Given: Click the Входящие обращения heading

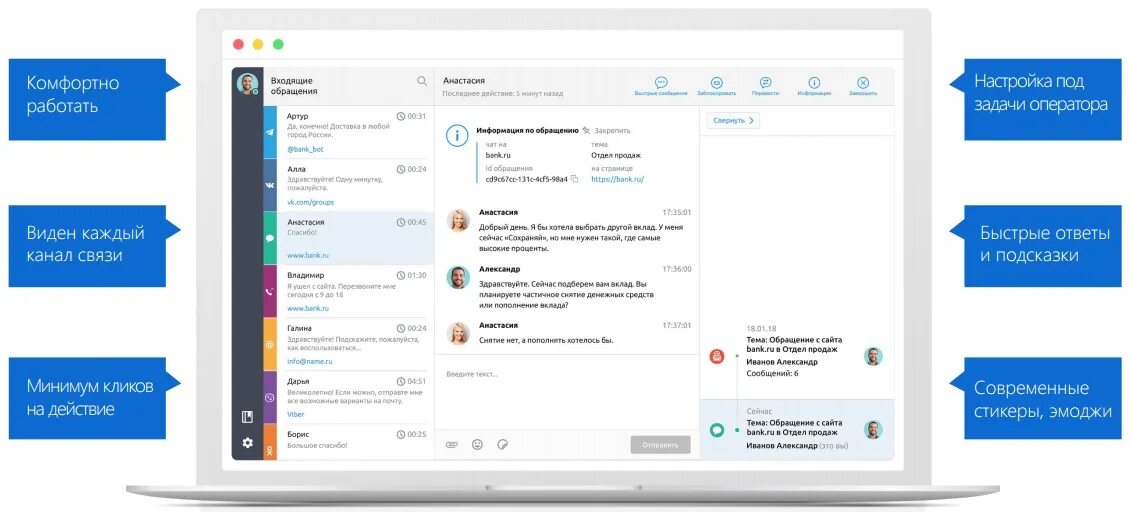Looking at the screenshot, I should (x=292, y=87).
